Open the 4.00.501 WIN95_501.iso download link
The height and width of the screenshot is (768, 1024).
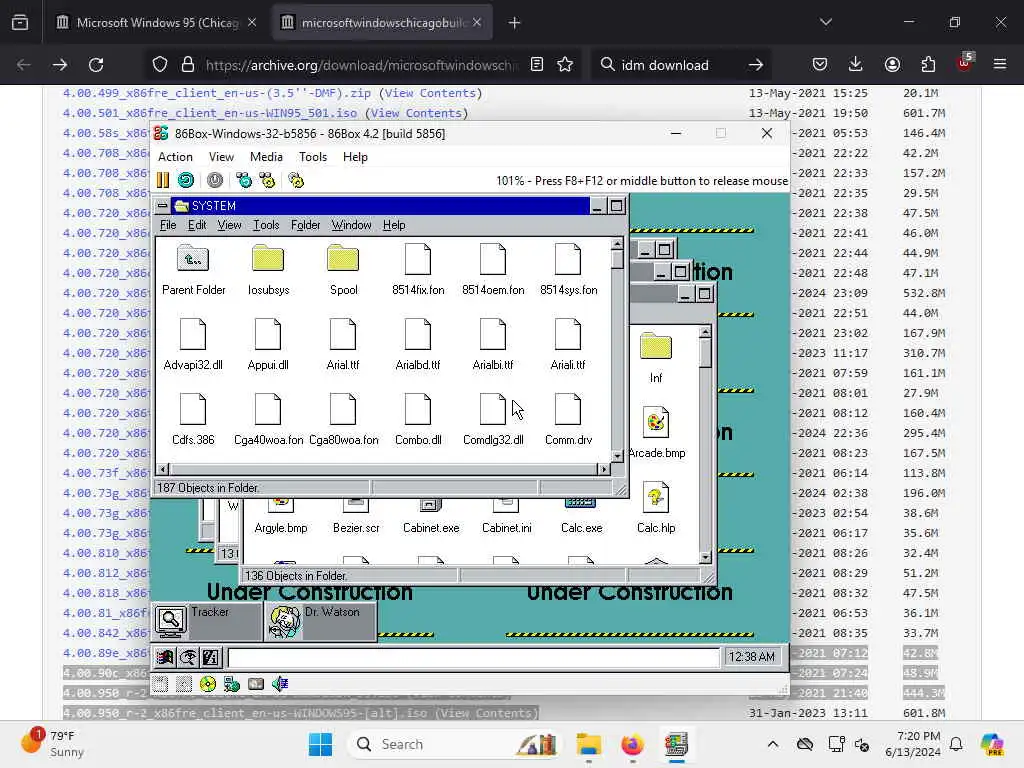coord(210,113)
